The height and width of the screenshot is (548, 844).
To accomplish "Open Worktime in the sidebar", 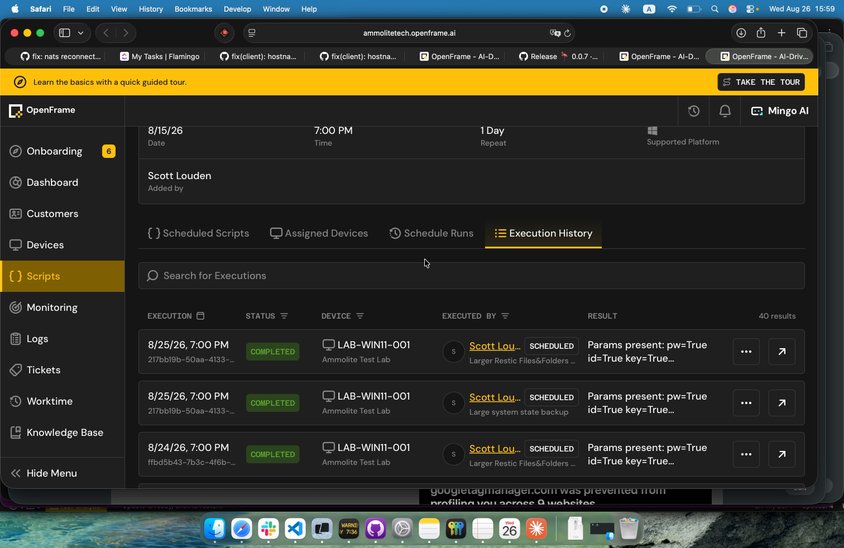I will pyautogui.click(x=62, y=401).
